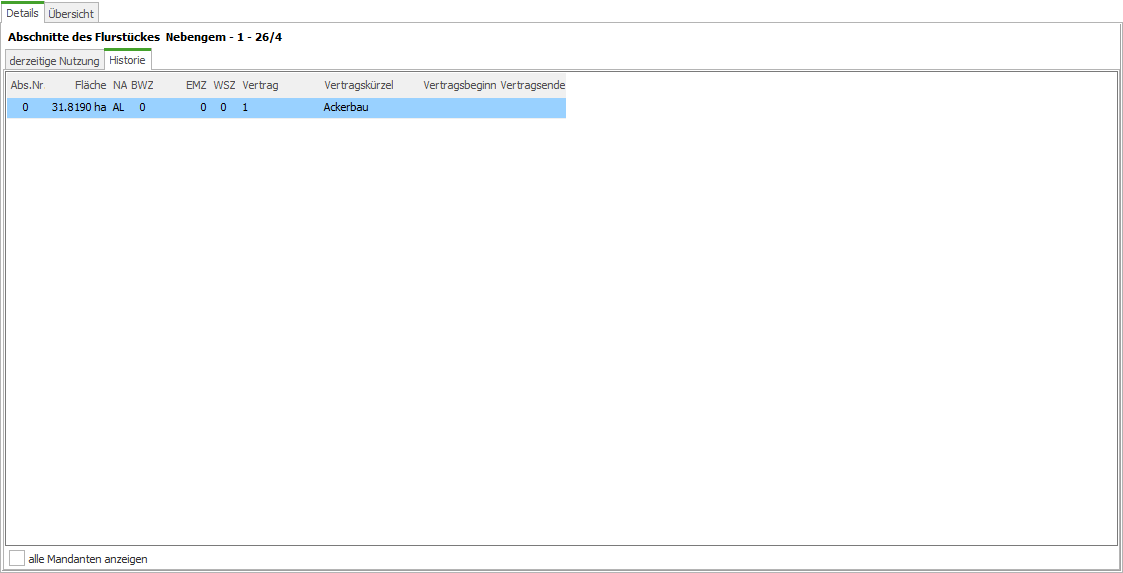Switch to the Details tab
This screenshot has height=573, width=1123.
pos(22,13)
